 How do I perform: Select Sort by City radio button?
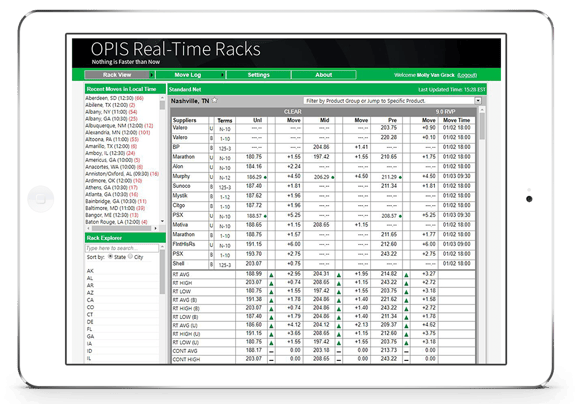tap(130, 257)
